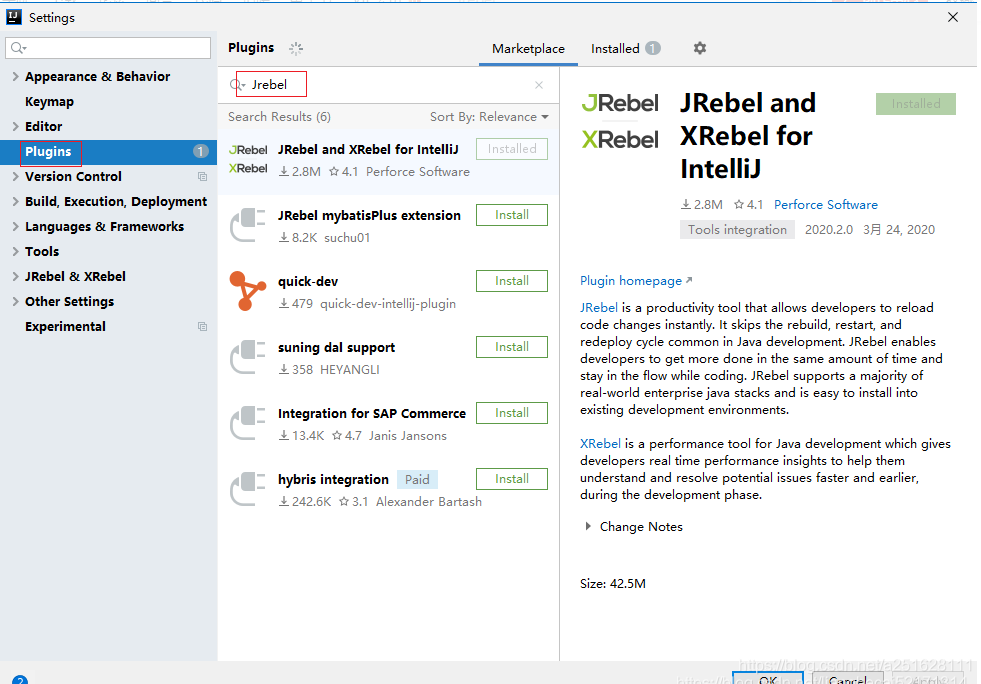This screenshot has height=684, width=981.
Task: Expand Appearance & Behavior section
Action: click(15, 76)
